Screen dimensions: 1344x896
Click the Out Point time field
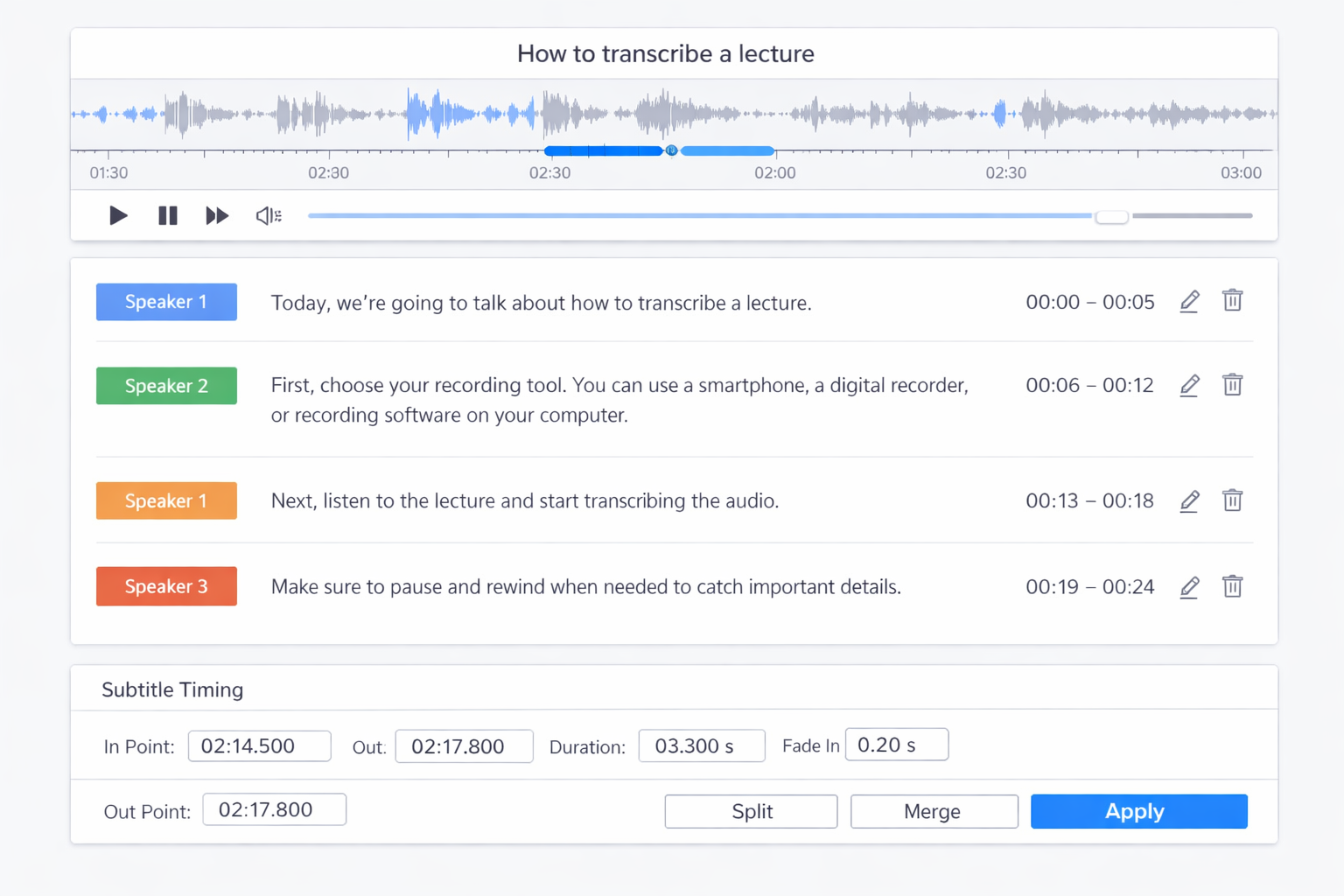[274, 809]
